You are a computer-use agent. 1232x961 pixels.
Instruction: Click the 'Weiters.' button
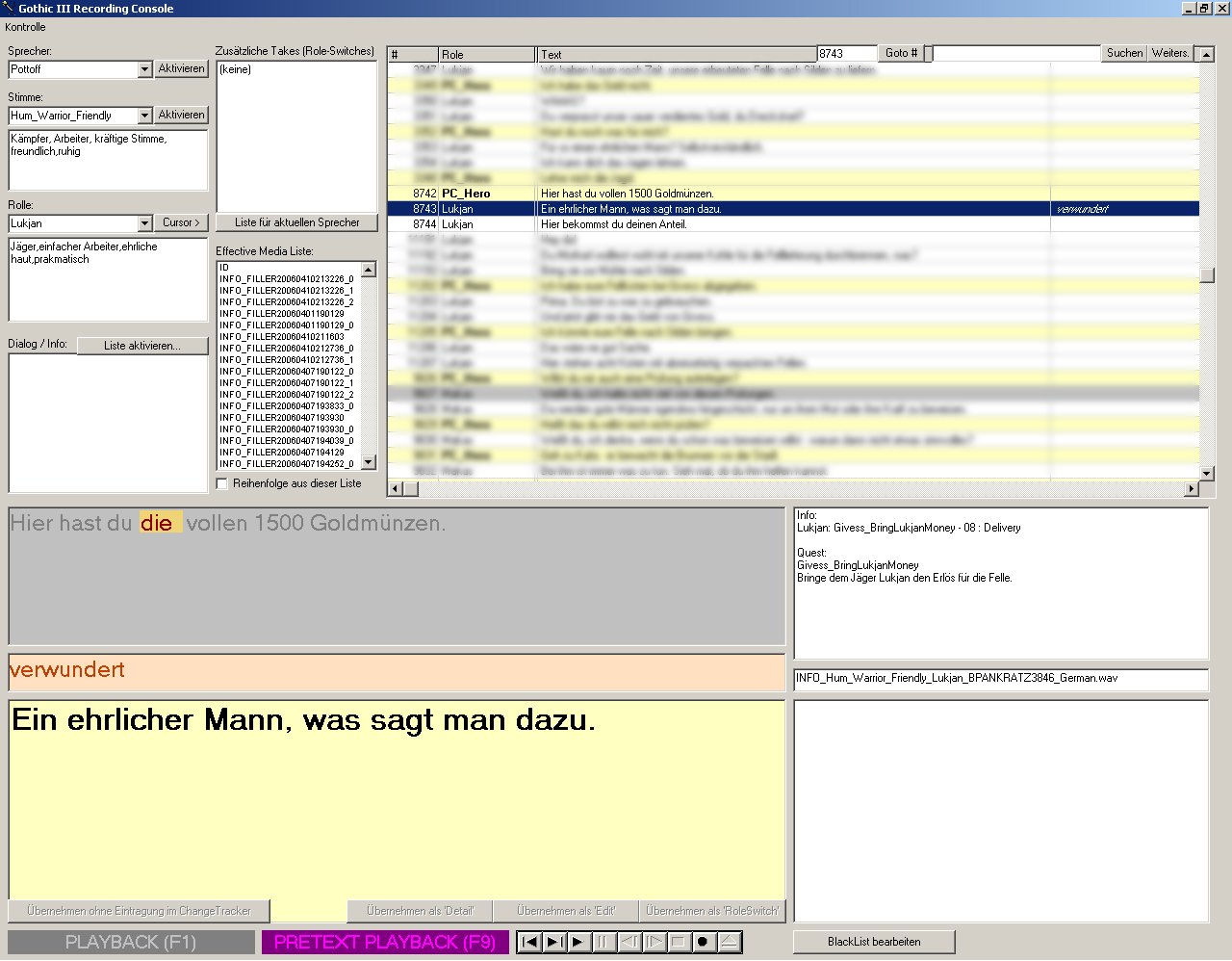pos(1170,53)
